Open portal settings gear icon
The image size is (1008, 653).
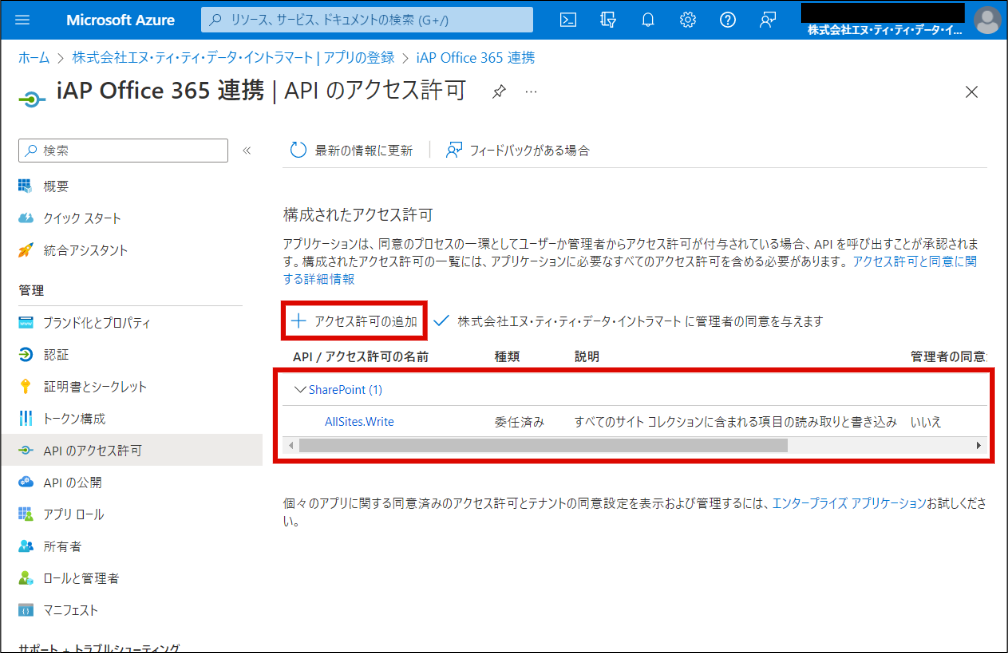pyautogui.click(x=688, y=20)
